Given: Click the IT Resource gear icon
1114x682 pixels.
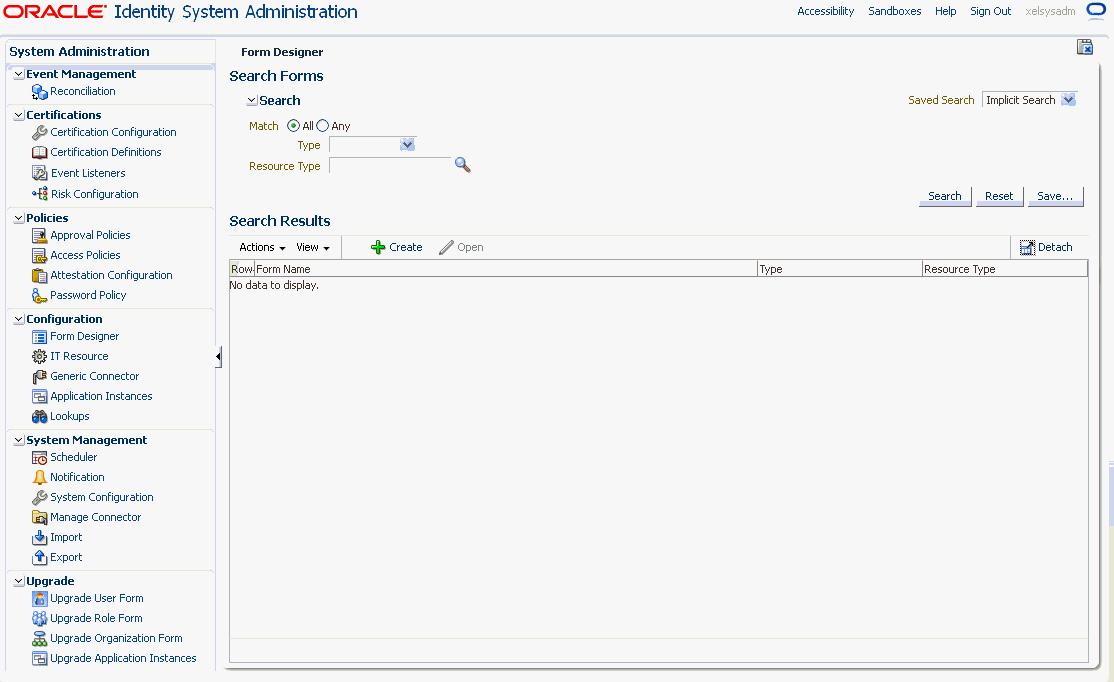Looking at the screenshot, I should coord(40,357).
